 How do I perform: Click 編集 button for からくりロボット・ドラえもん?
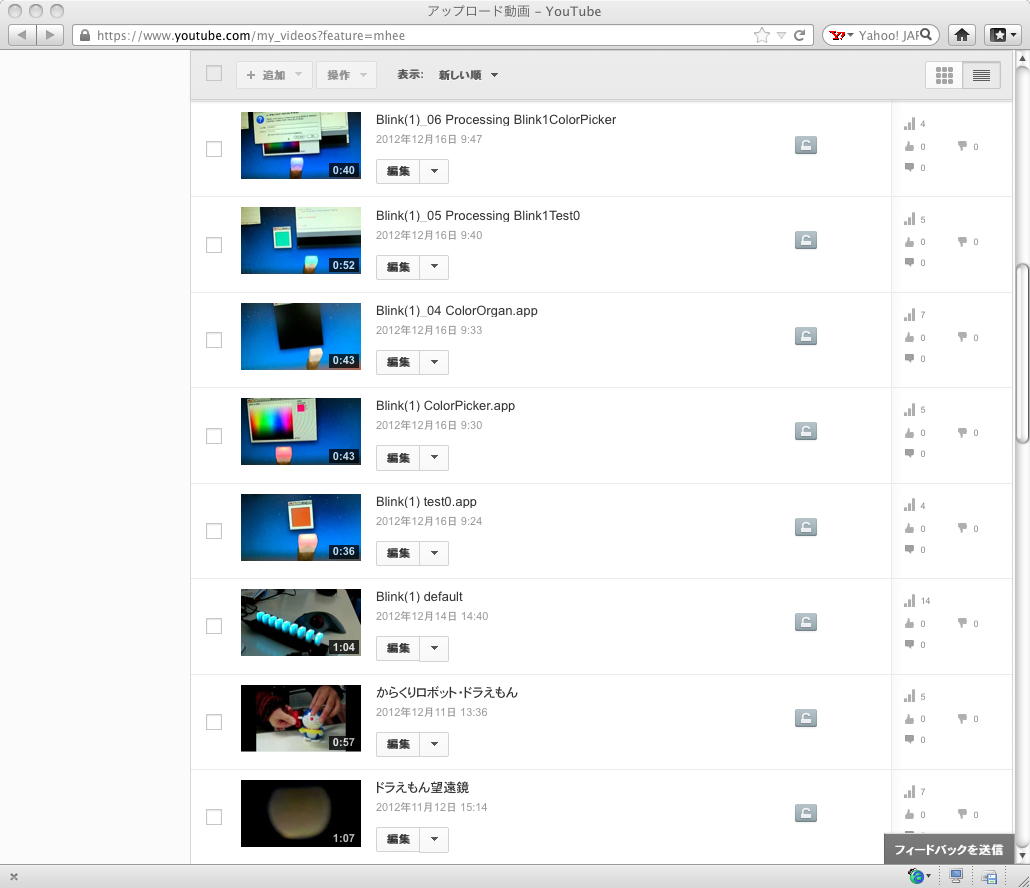click(x=398, y=744)
